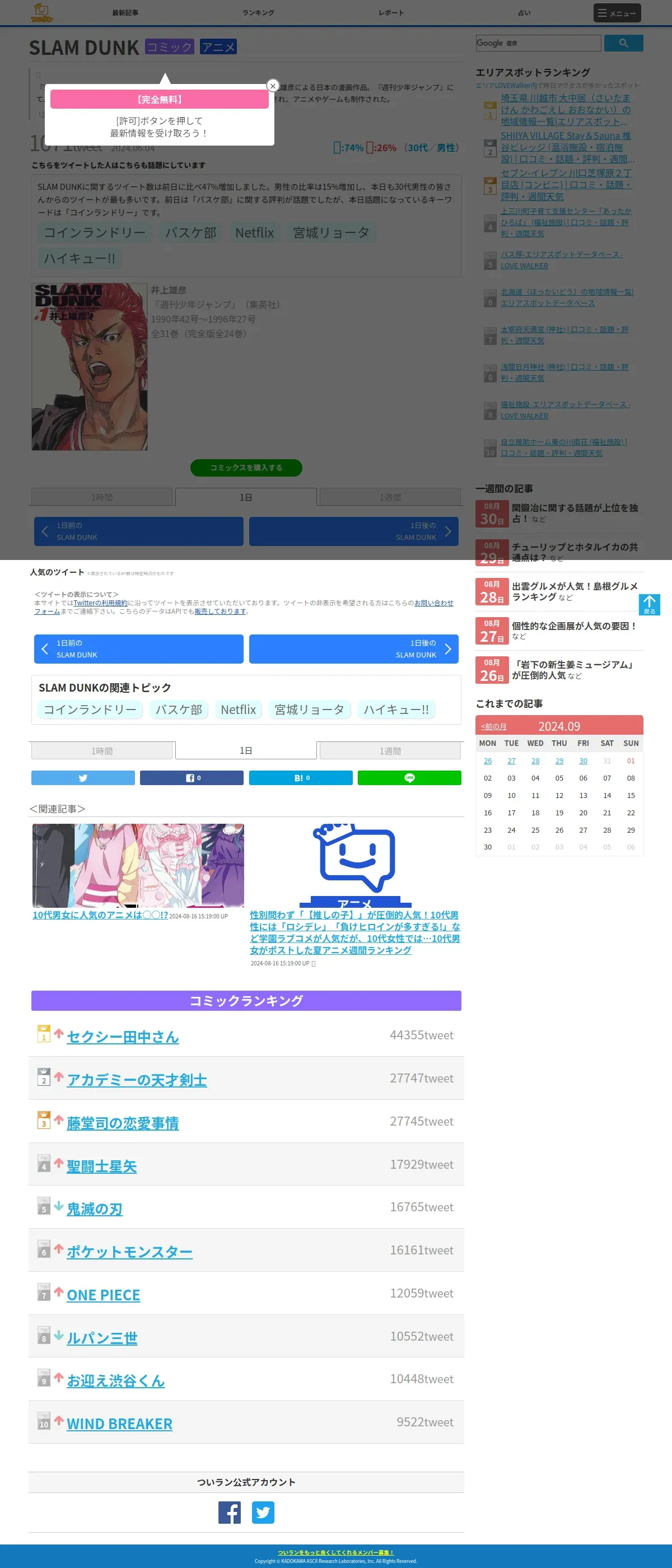Click rank 2 crown icon beside アカデミーの天才剣士
672x1568 pixels.
pyautogui.click(x=44, y=1077)
